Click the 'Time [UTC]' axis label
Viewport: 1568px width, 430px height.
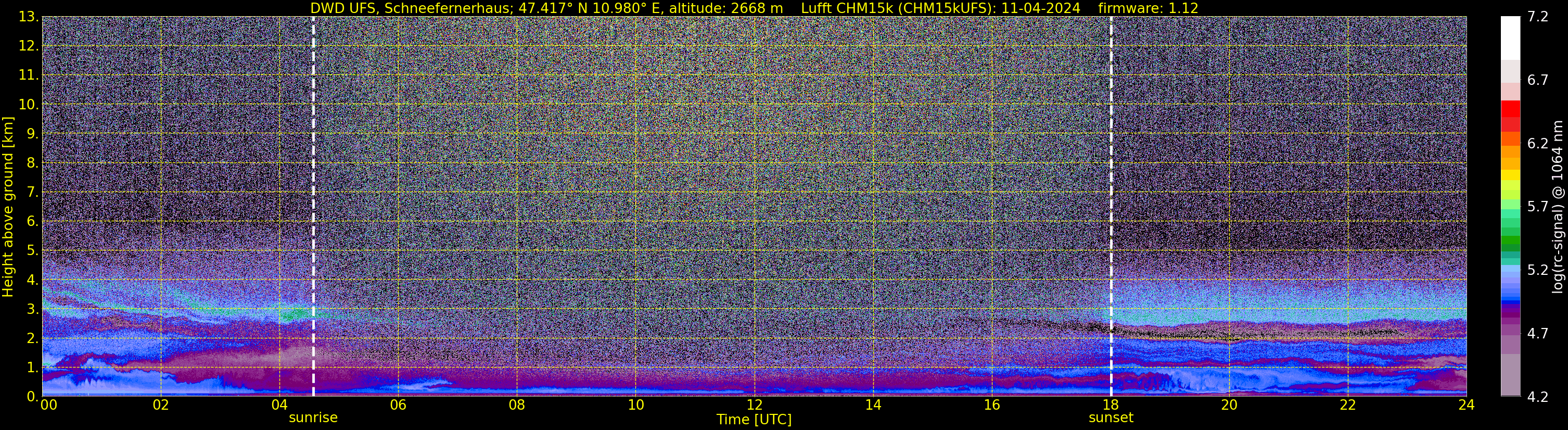[754, 419]
